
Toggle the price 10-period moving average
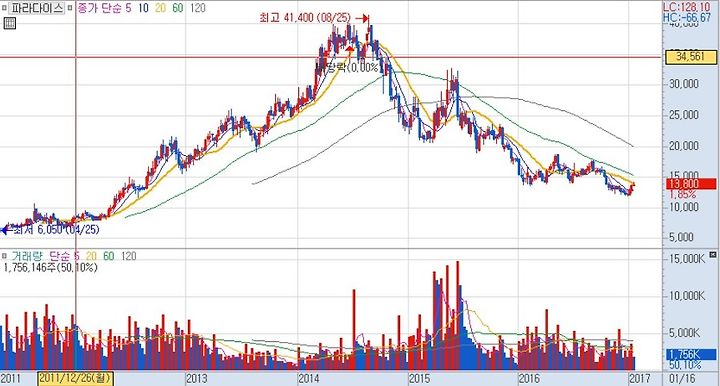tap(143, 8)
